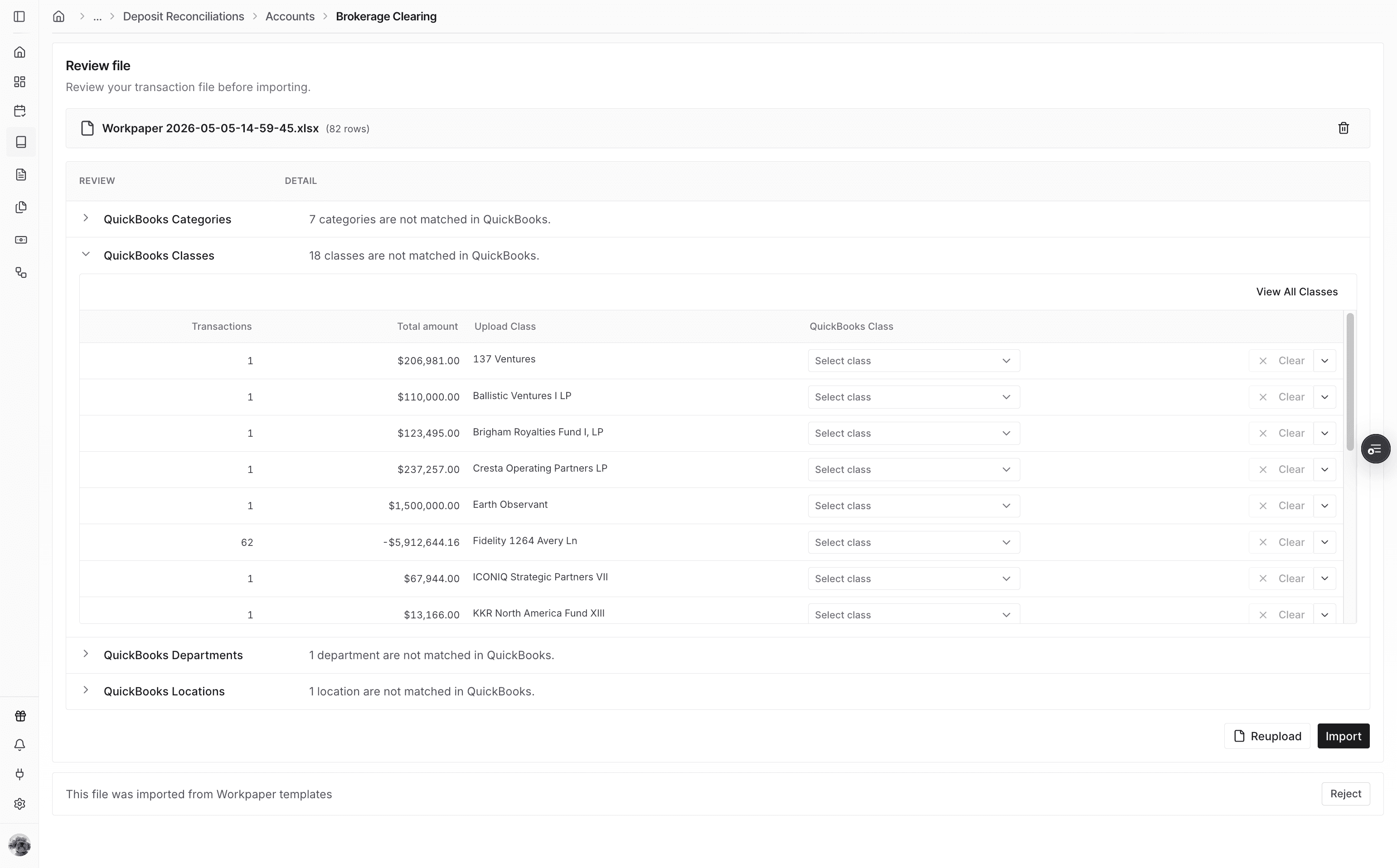Click View All Classes
Screen dimensions: 1397x868
tap(1296, 292)
